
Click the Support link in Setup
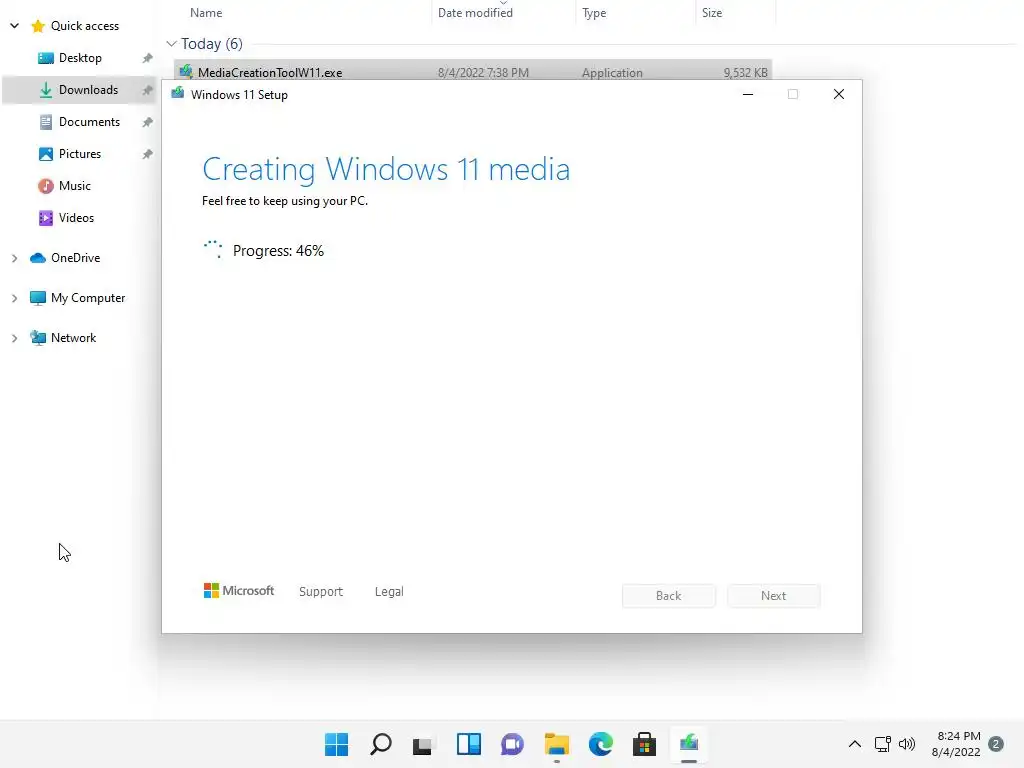click(321, 591)
